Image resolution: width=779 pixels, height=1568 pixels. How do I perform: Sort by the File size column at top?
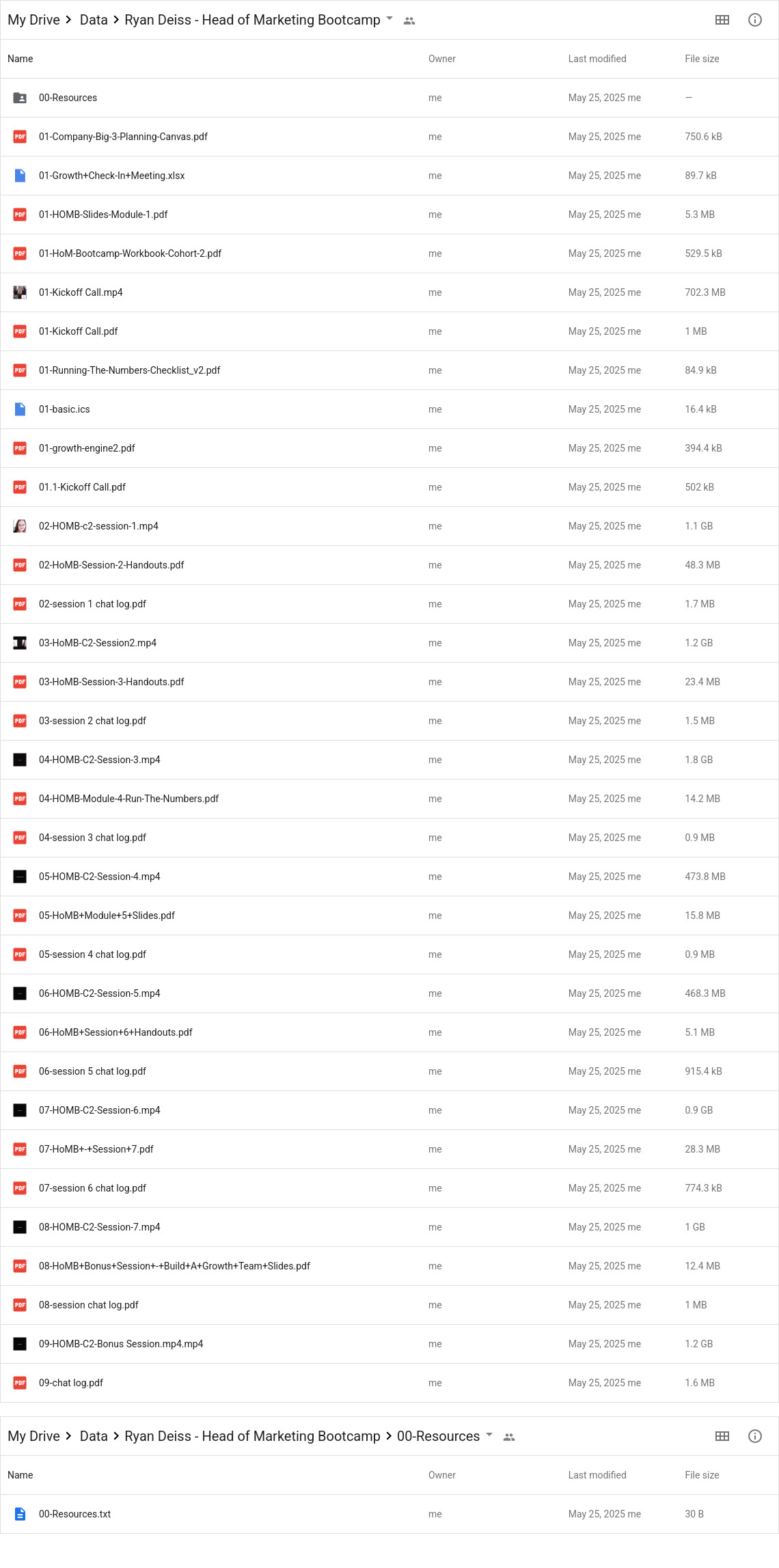(x=702, y=59)
